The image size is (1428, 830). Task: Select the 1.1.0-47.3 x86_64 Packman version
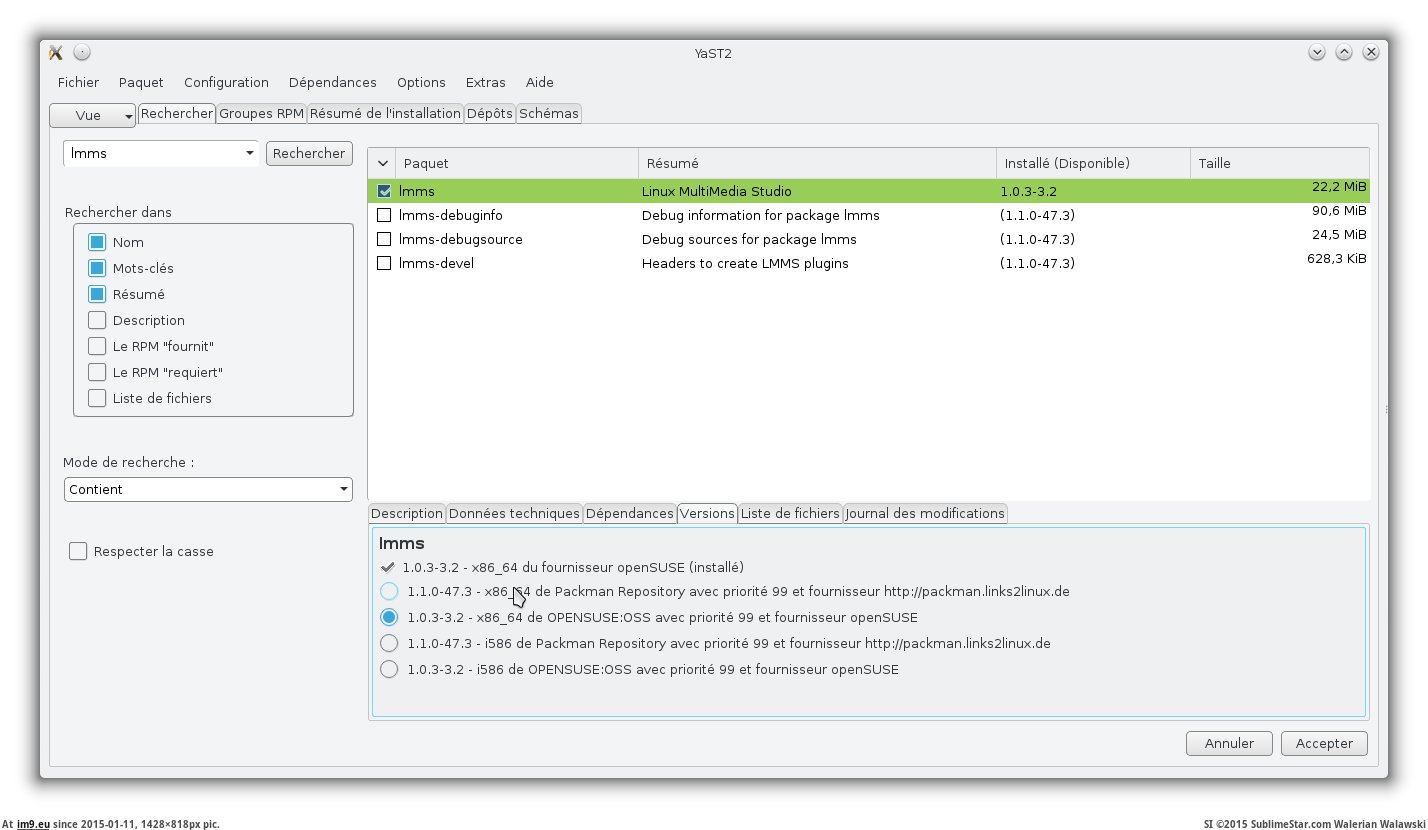click(389, 592)
